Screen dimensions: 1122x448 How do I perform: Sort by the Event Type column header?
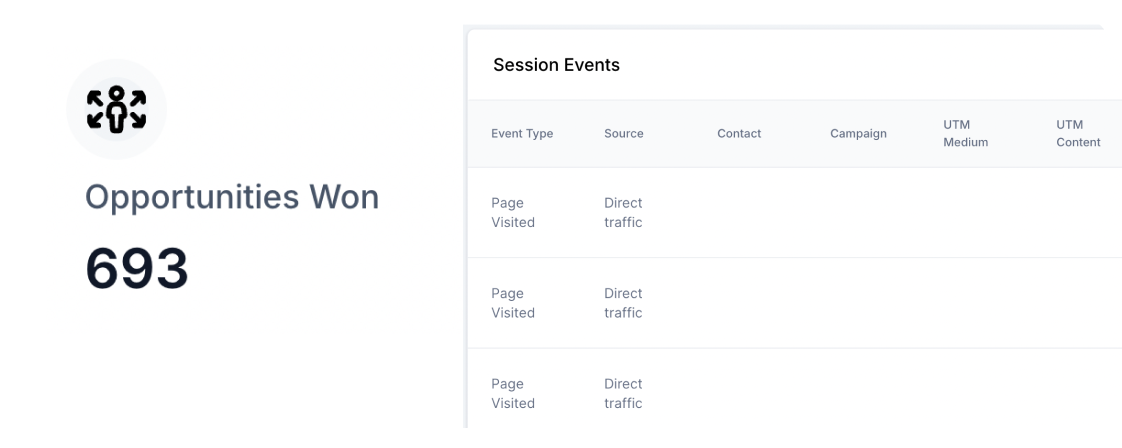(x=522, y=133)
